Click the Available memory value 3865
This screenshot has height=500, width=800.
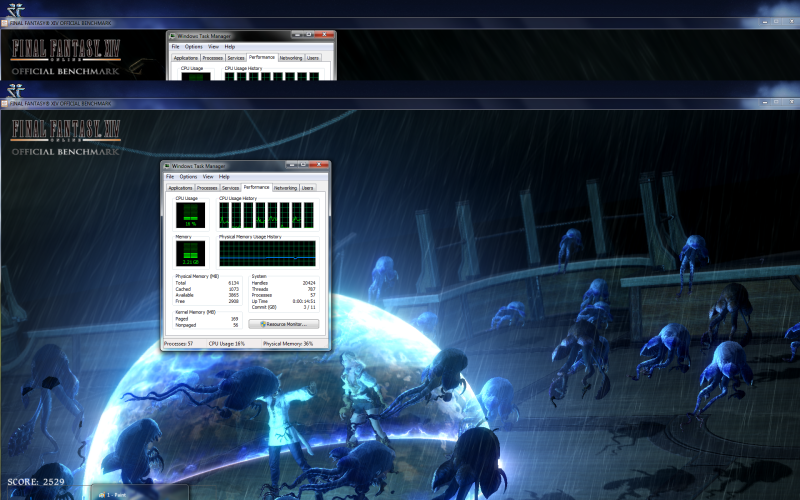pos(234,295)
